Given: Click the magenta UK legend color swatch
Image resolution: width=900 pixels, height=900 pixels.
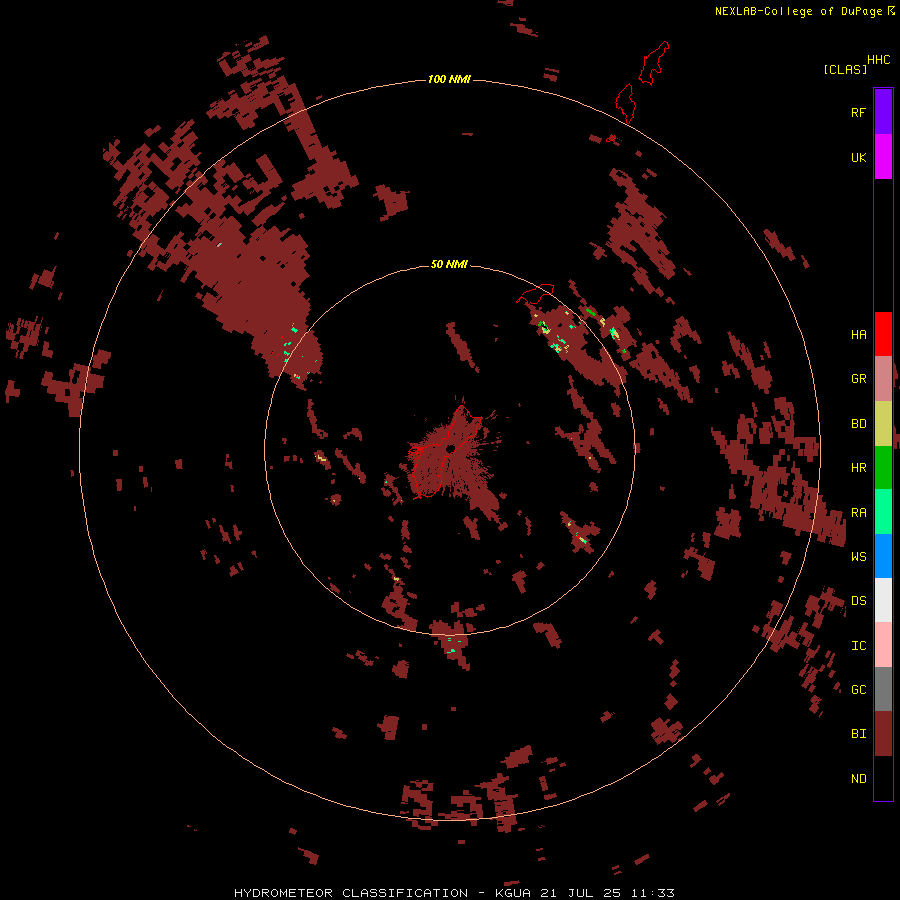Looking at the screenshot, I should (x=883, y=157).
